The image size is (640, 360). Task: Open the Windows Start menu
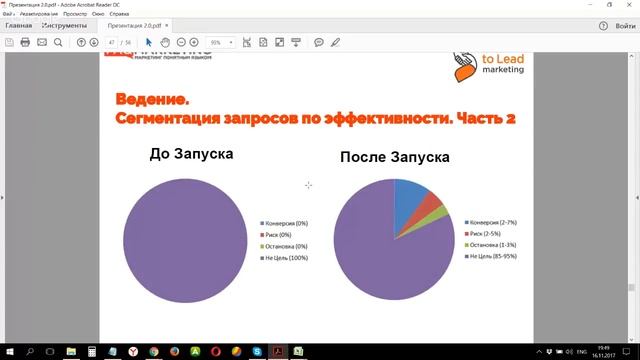click(x=9, y=351)
